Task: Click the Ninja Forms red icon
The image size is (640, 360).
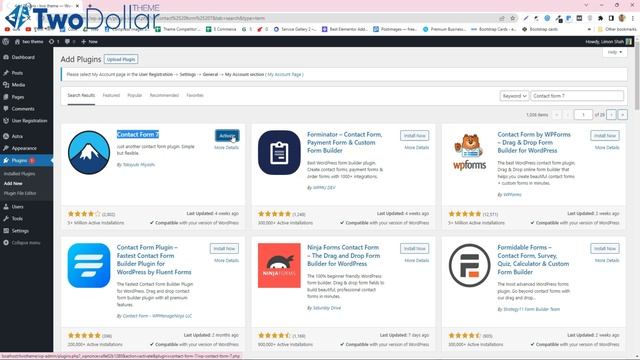Action: point(279,266)
